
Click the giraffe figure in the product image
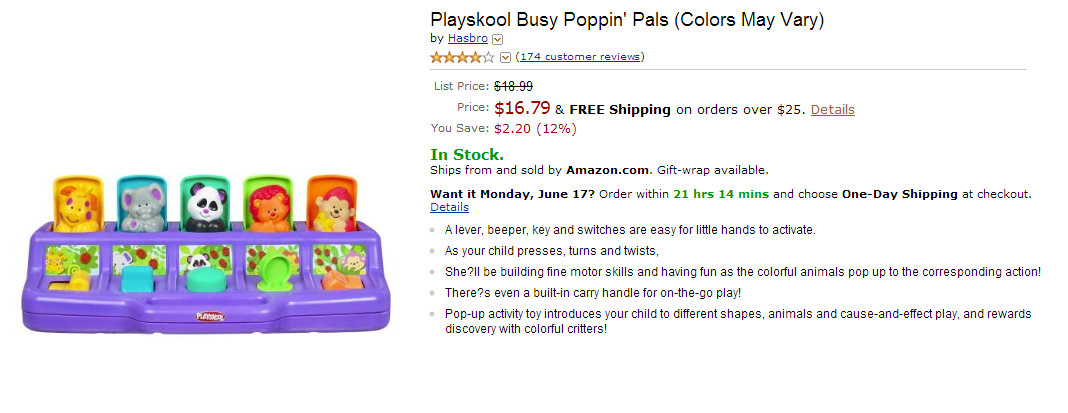78,207
